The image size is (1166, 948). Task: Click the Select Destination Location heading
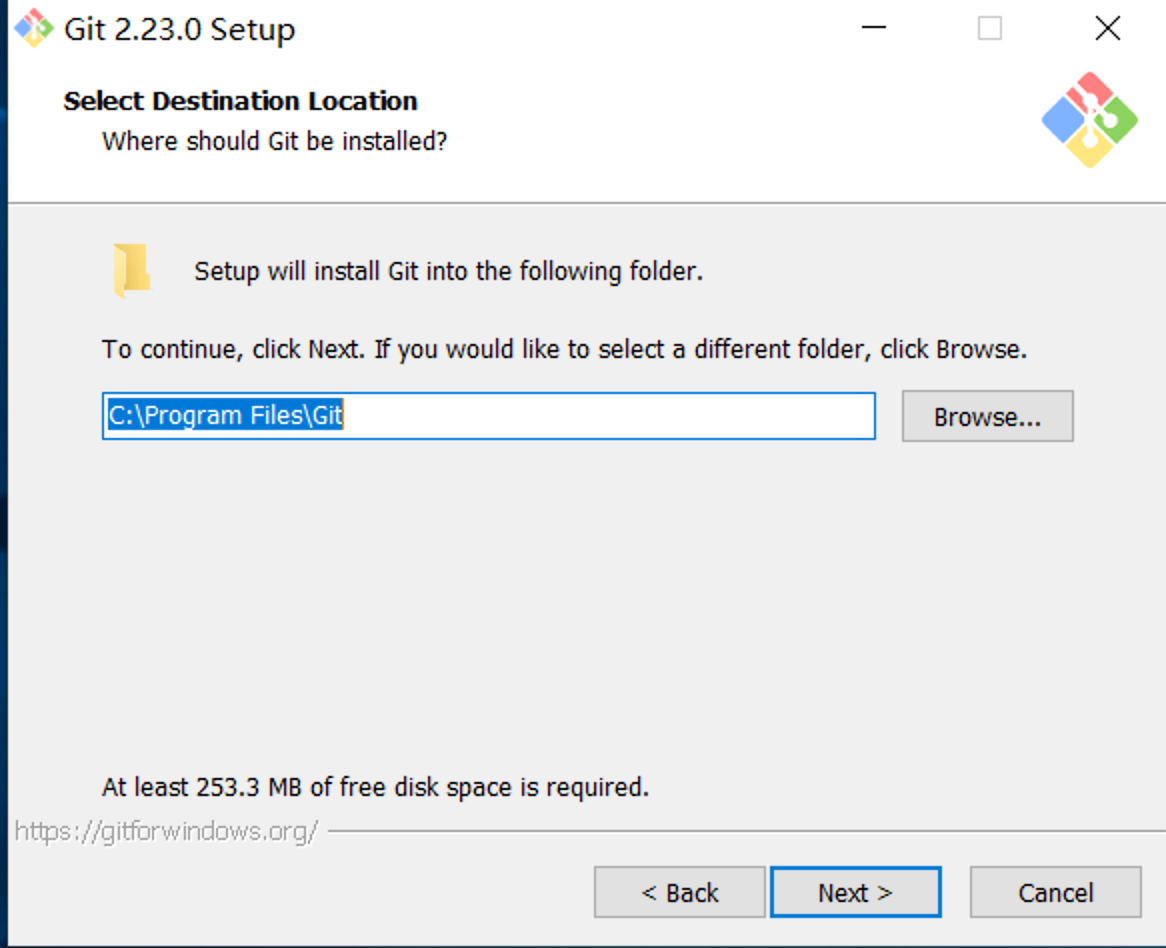point(240,101)
